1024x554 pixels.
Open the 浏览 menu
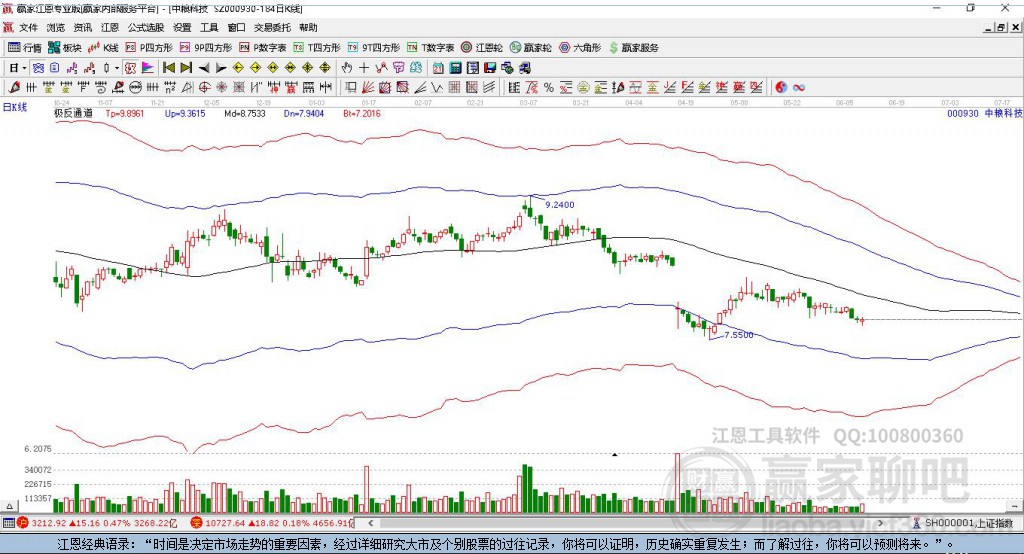point(56,27)
